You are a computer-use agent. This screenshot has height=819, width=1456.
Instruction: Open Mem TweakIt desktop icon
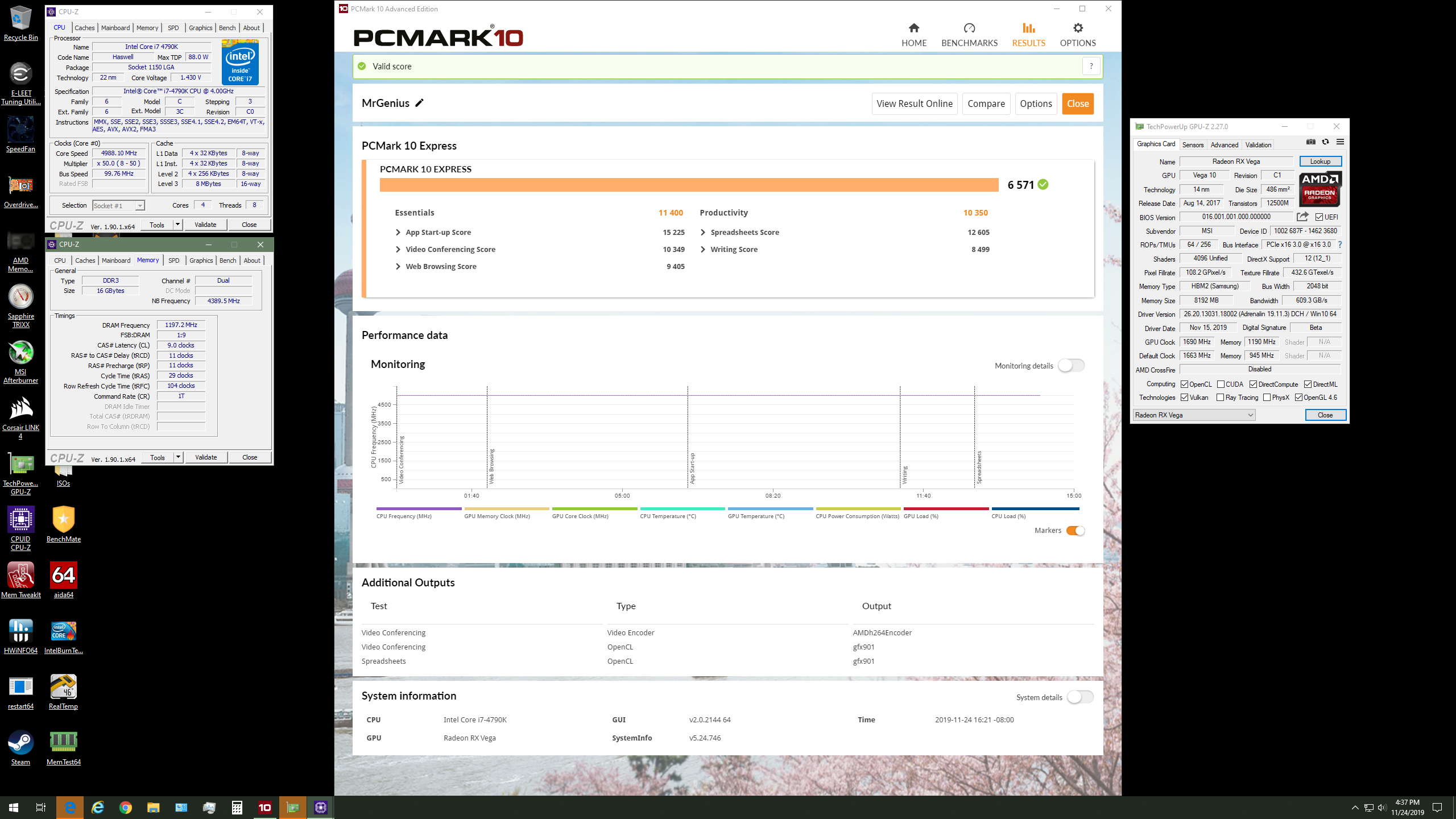pos(21,580)
